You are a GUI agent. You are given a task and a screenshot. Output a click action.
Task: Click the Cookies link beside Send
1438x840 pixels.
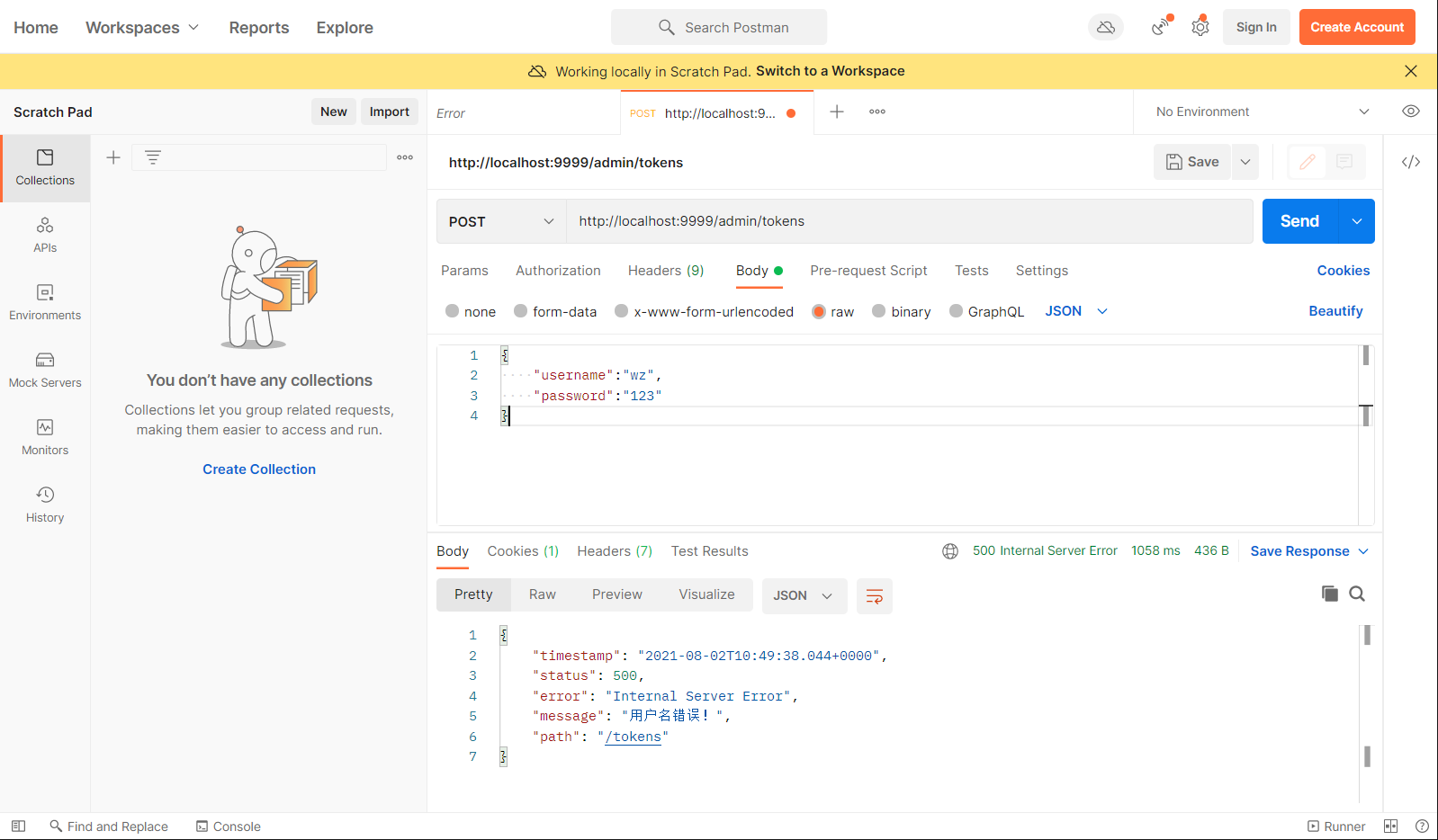point(1344,271)
